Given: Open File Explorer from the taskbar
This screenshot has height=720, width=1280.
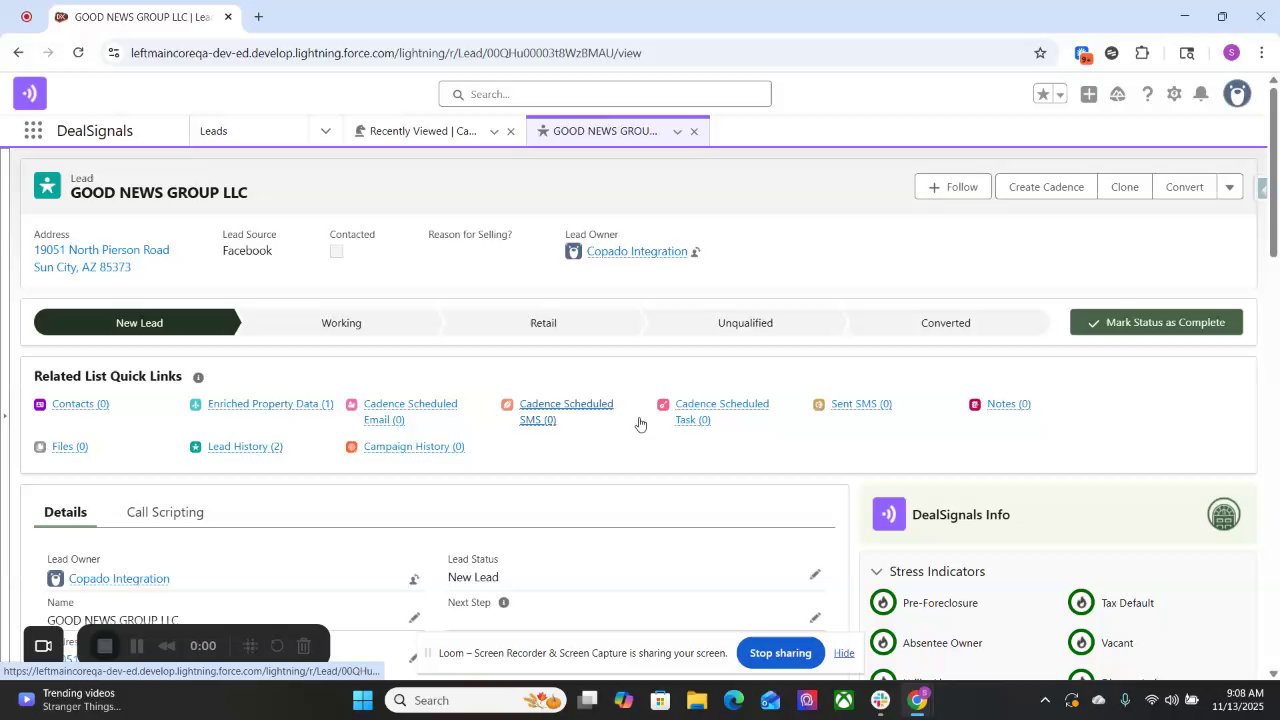Looking at the screenshot, I should (x=697, y=701).
